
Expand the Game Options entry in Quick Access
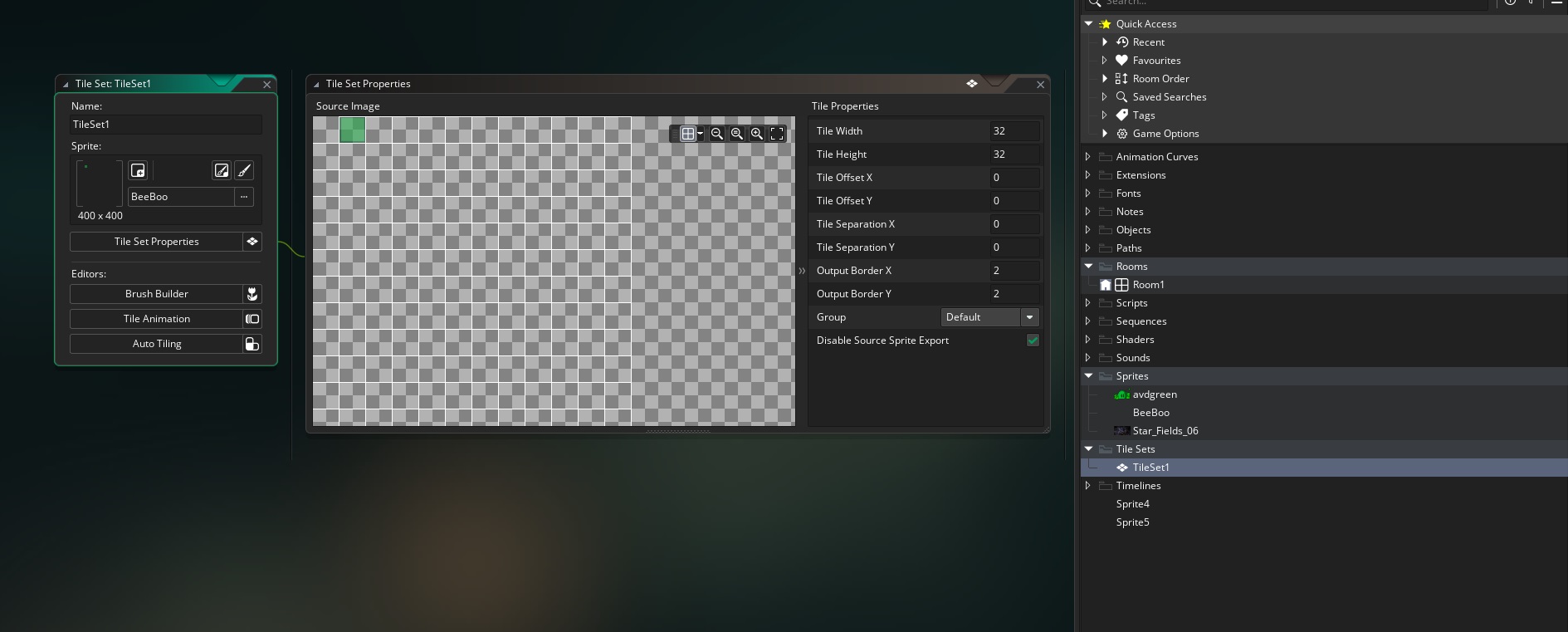point(1105,134)
